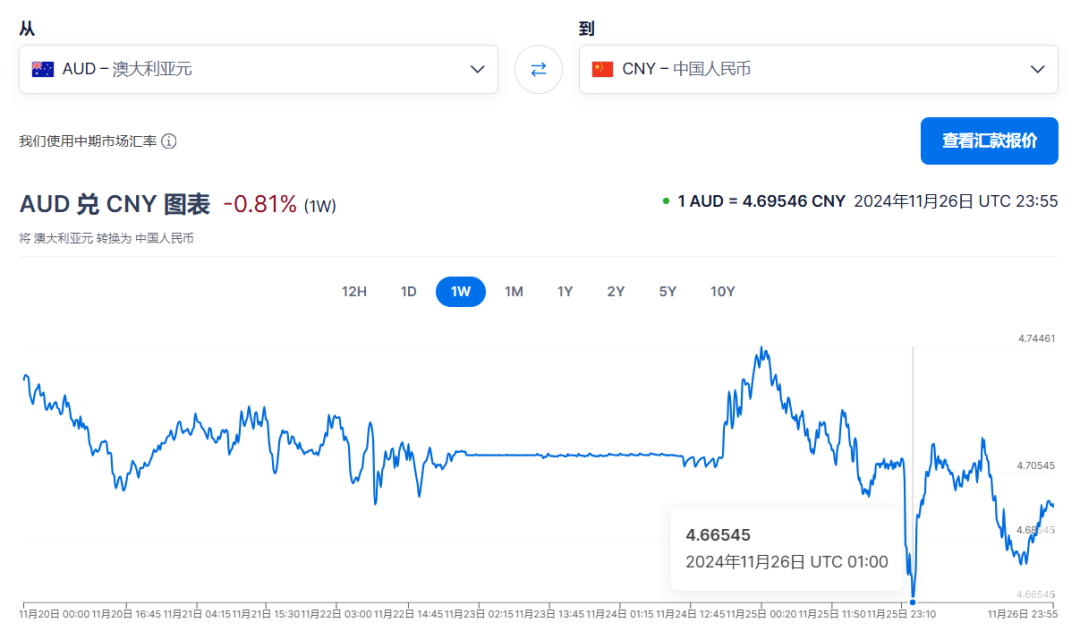Show the 5Y chart range

click(667, 291)
